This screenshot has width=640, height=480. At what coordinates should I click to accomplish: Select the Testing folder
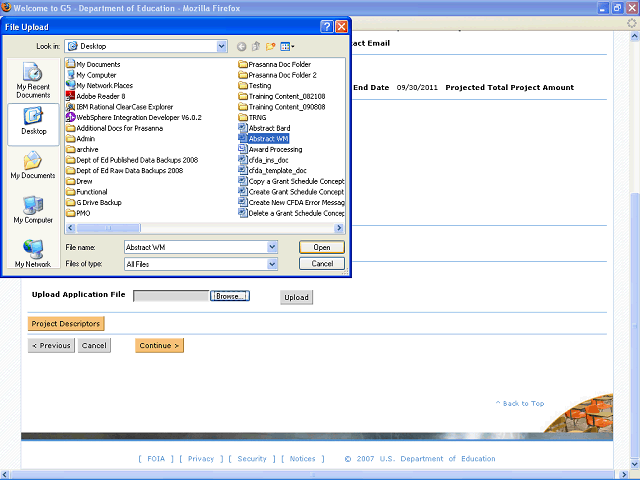(x=255, y=86)
